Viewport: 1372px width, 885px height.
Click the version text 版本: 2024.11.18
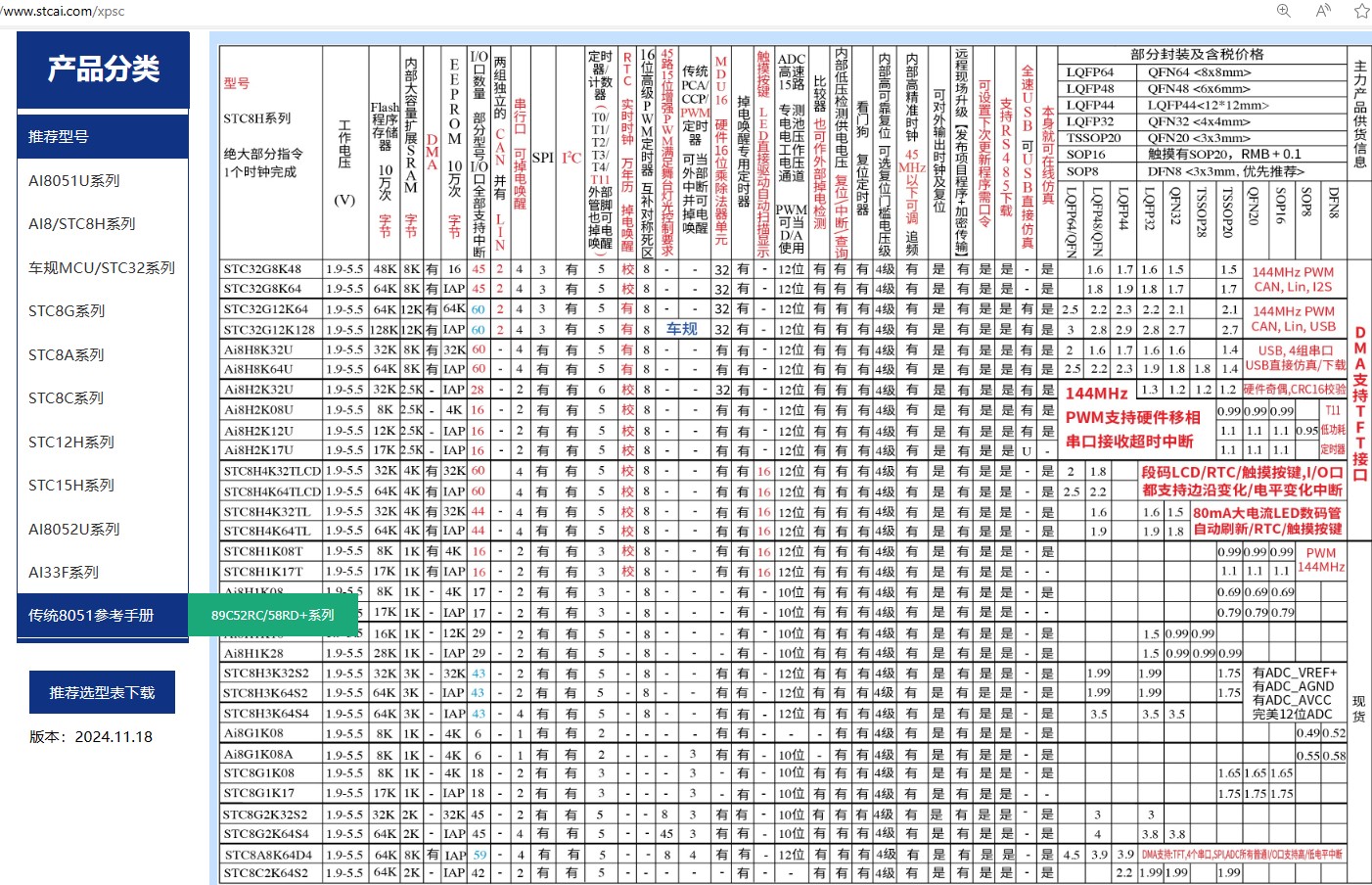coord(91,737)
